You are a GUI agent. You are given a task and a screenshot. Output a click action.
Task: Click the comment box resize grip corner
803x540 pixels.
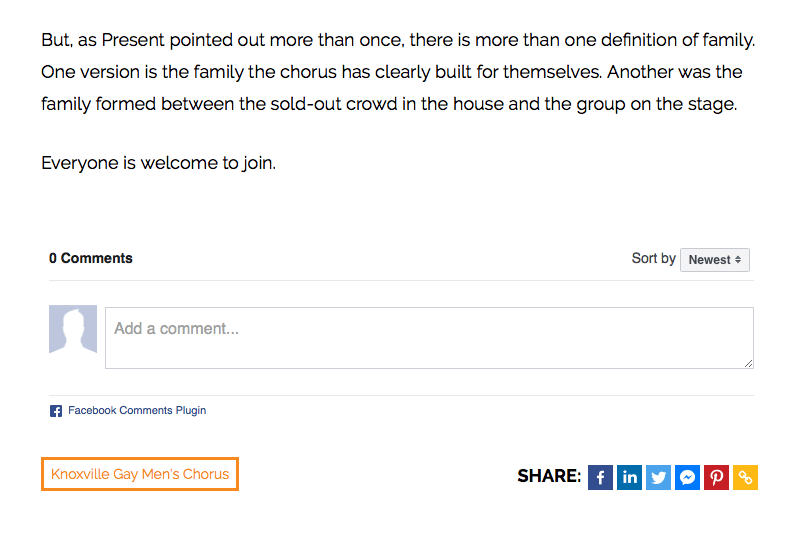pos(748,363)
